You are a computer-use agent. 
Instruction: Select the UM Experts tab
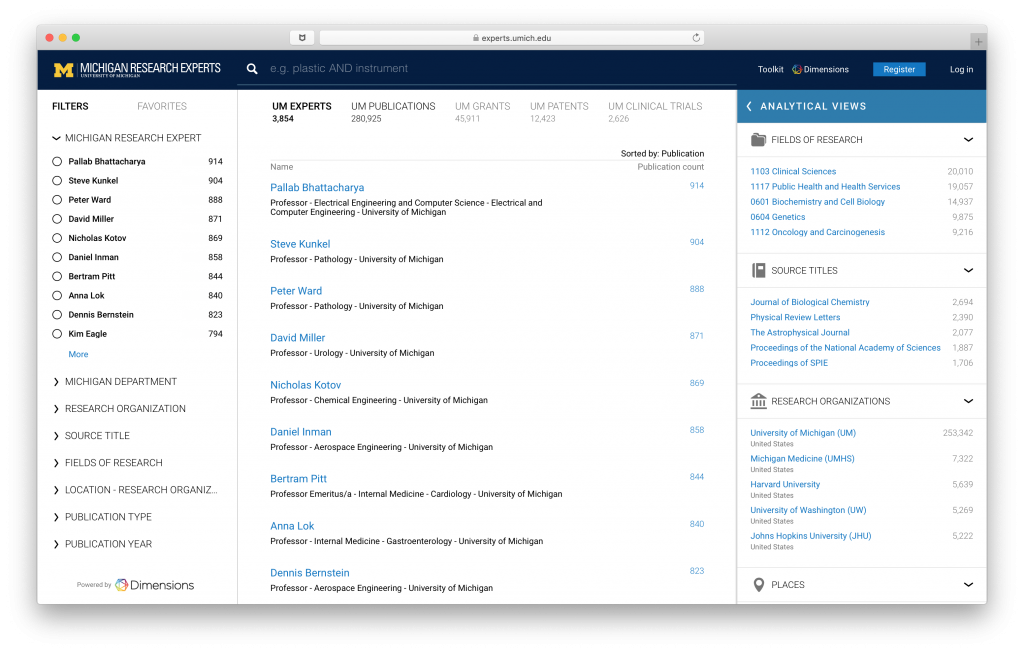pos(302,112)
